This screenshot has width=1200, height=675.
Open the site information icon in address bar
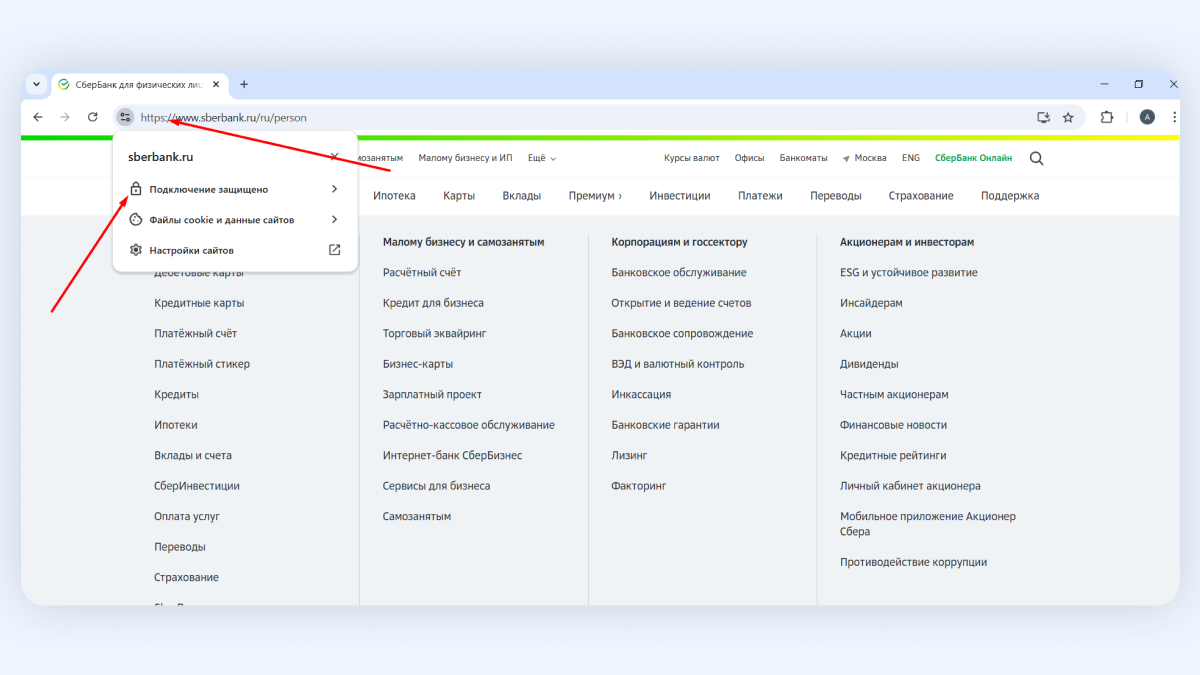tap(125, 117)
